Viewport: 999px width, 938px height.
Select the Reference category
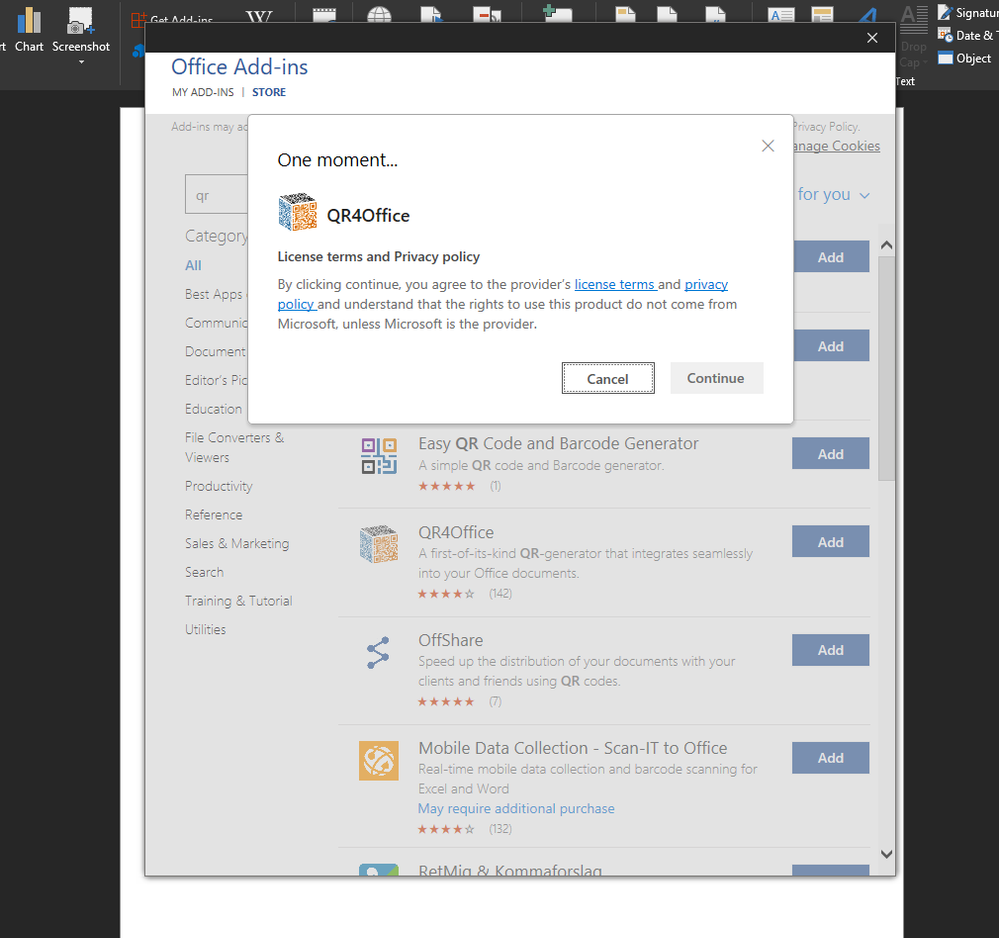213,515
